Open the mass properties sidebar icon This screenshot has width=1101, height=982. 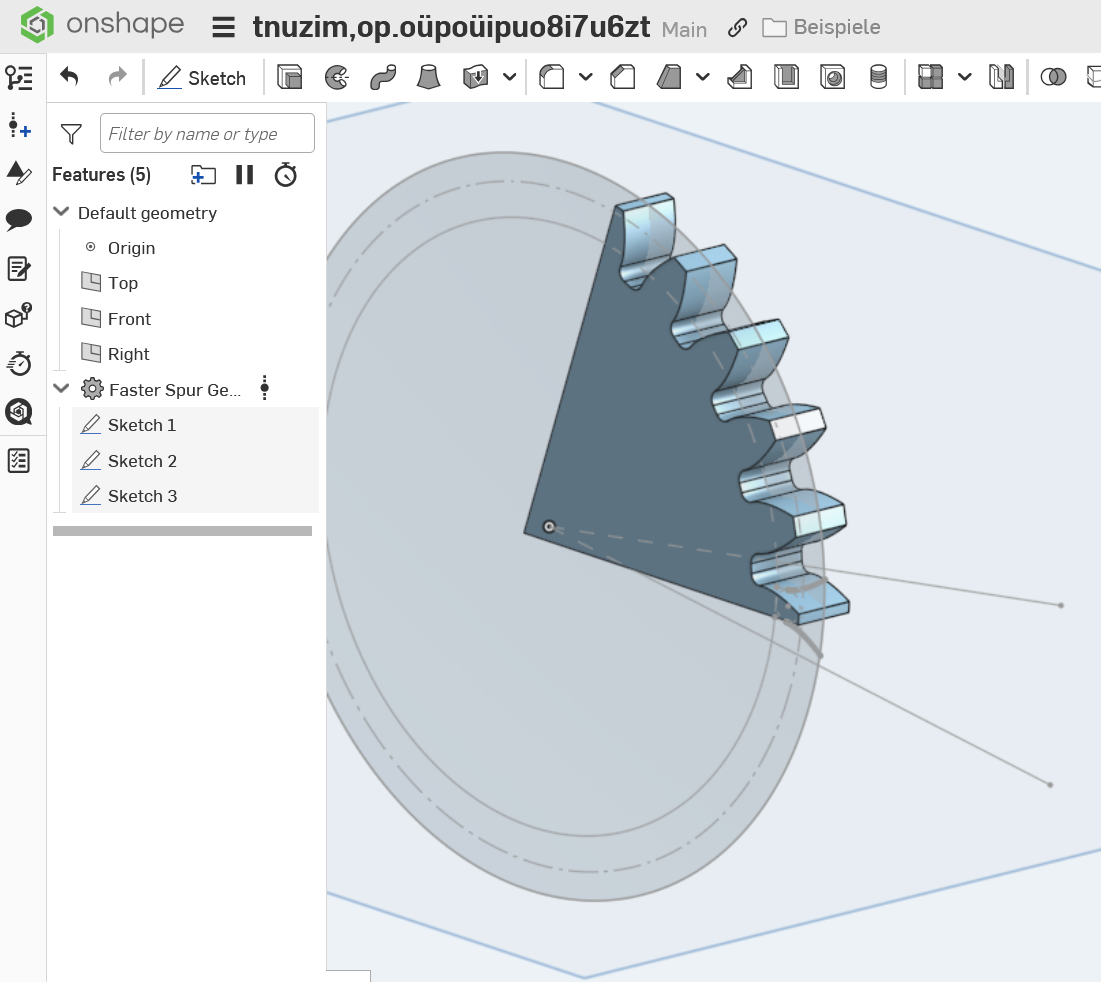19,316
